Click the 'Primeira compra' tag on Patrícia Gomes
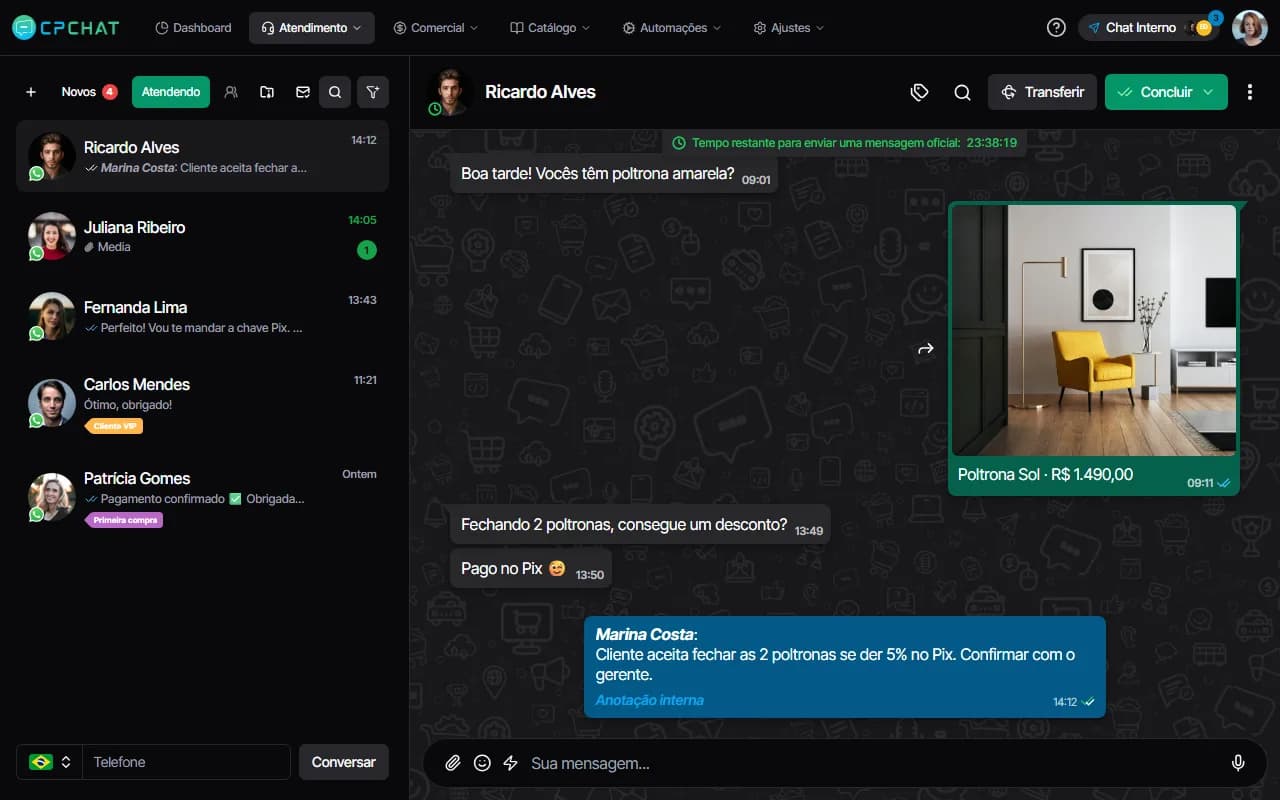 [x=123, y=520]
